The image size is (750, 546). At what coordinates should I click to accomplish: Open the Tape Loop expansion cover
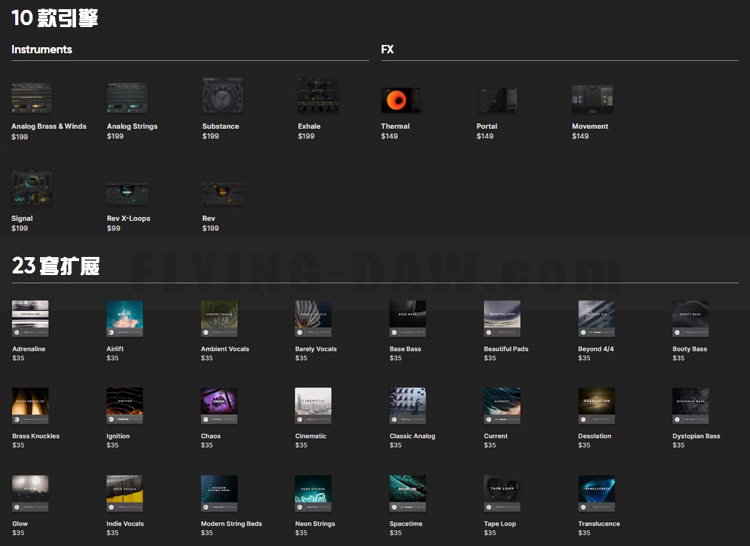coord(502,493)
